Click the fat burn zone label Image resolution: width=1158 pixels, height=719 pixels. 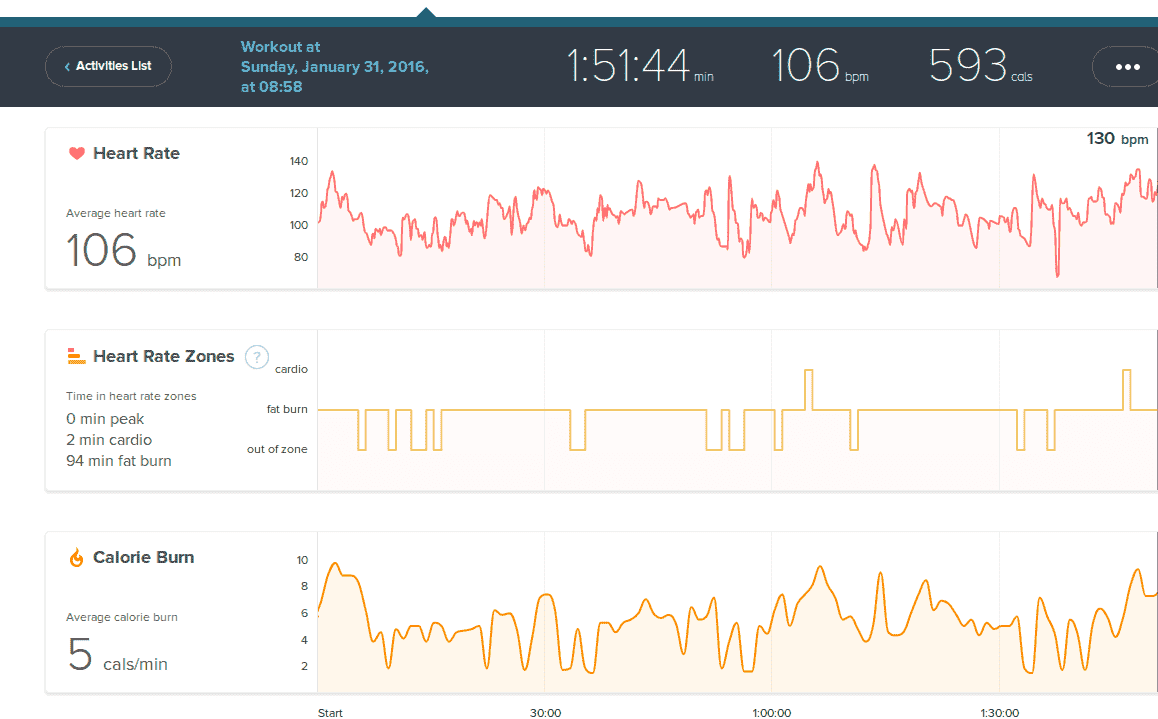287,409
